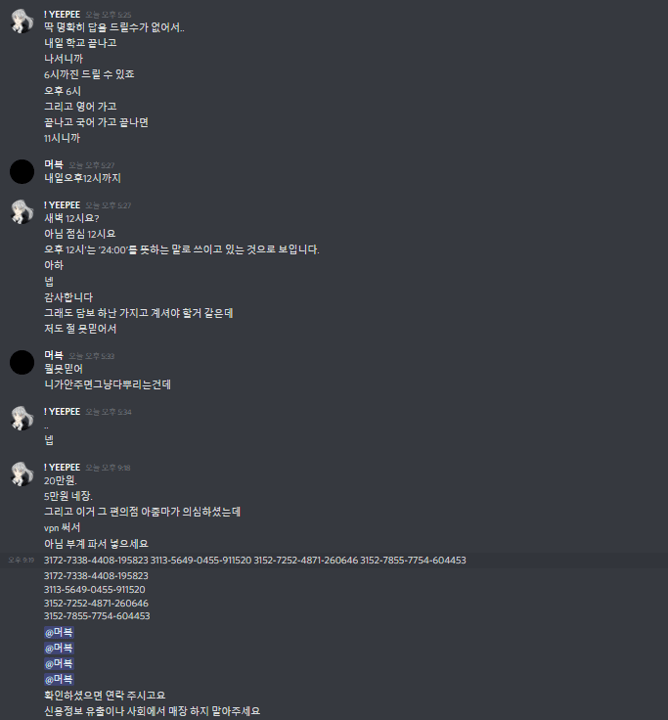Click the ! YEEPEE username above 20만원
This screenshot has width=668, height=720.
point(62,467)
